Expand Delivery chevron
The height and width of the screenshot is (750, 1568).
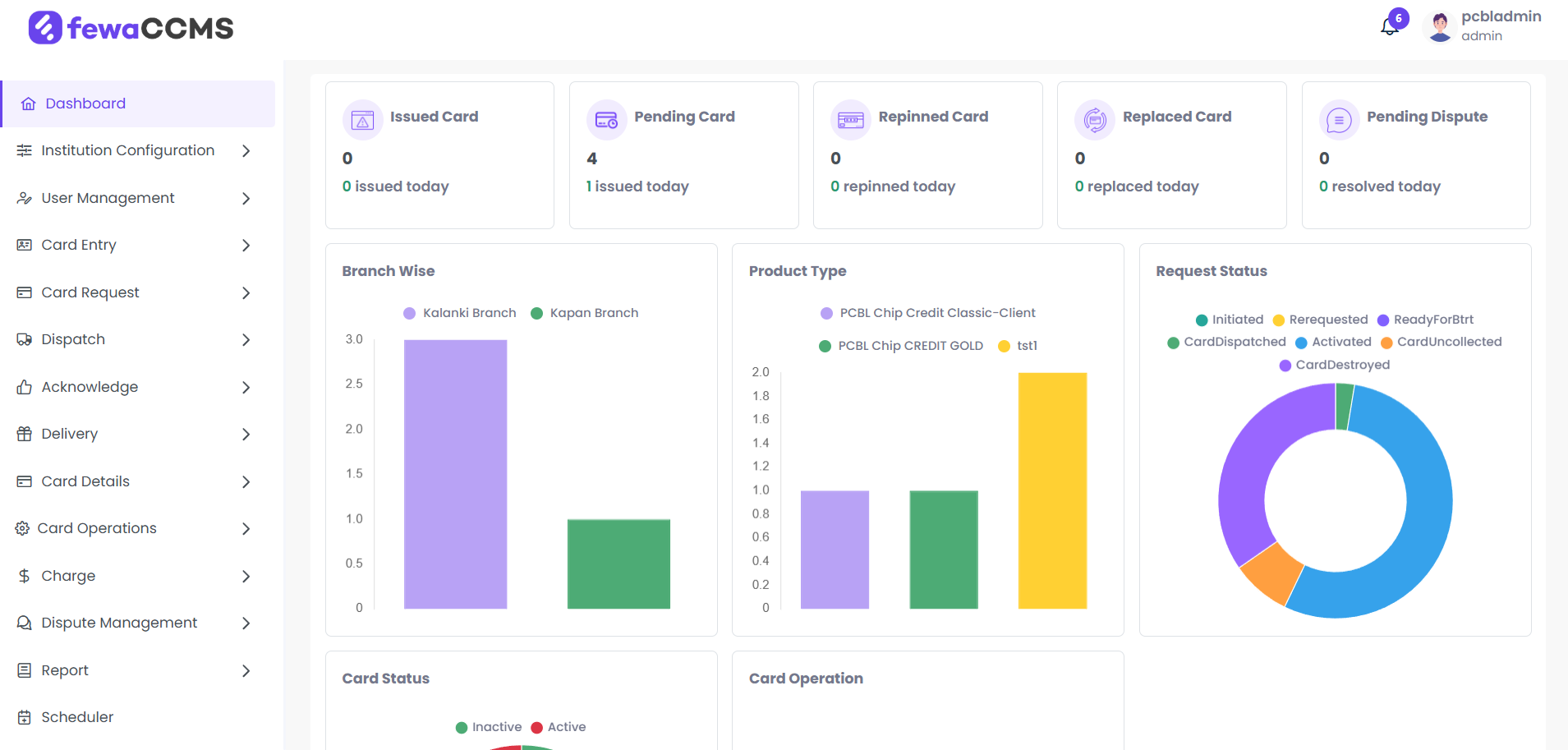(x=246, y=434)
